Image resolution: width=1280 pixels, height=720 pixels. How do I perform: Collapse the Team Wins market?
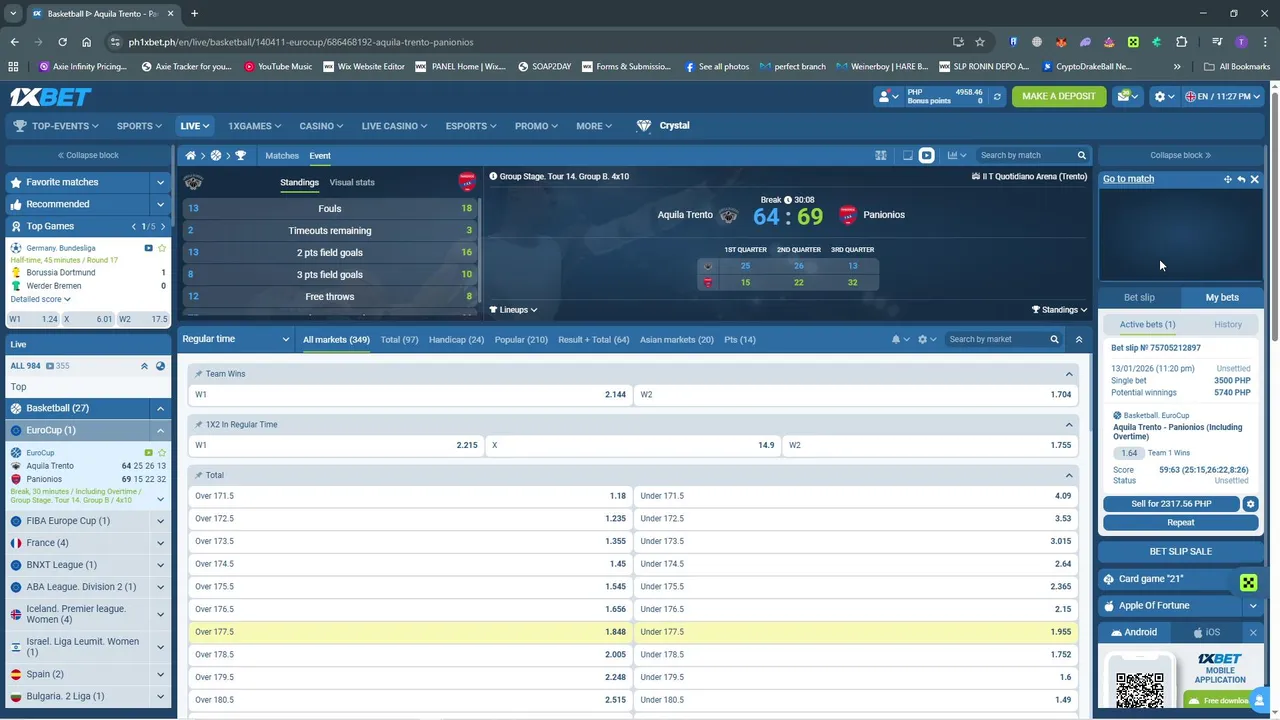(x=1069, y=374)
